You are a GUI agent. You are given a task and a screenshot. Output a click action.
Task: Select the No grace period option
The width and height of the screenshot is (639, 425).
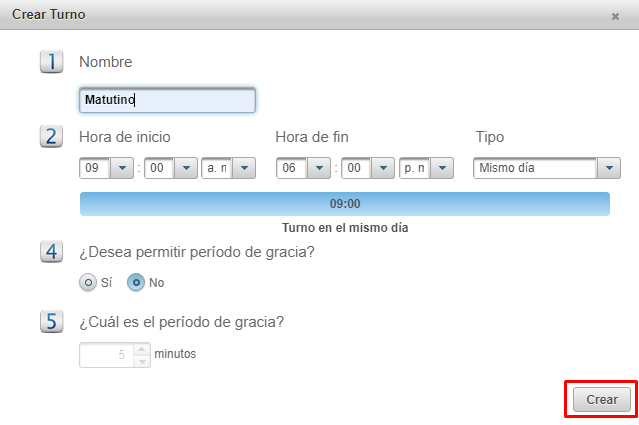point(136,283)
